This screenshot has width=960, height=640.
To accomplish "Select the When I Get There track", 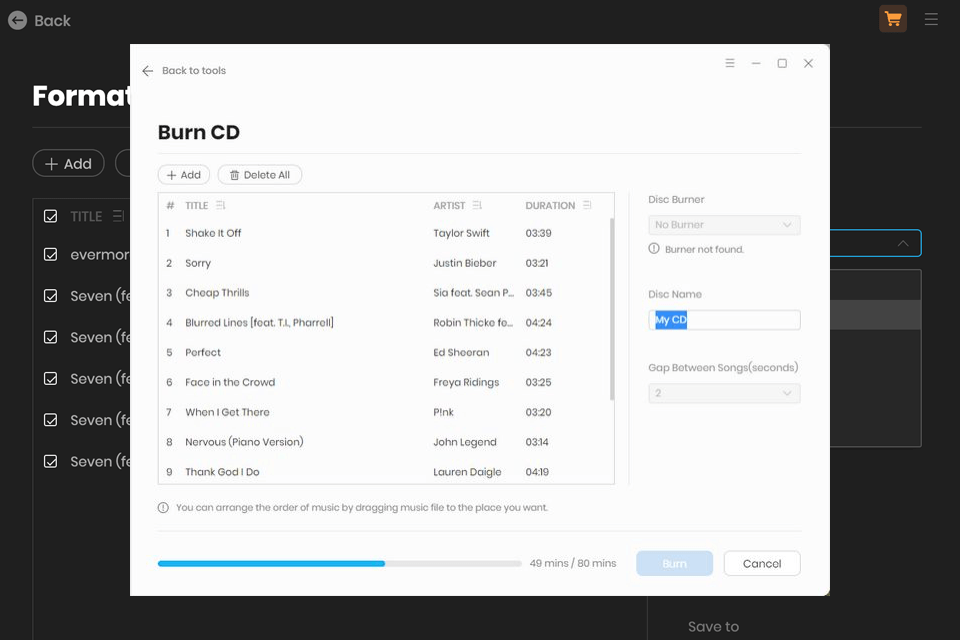I will pos(386,412).
